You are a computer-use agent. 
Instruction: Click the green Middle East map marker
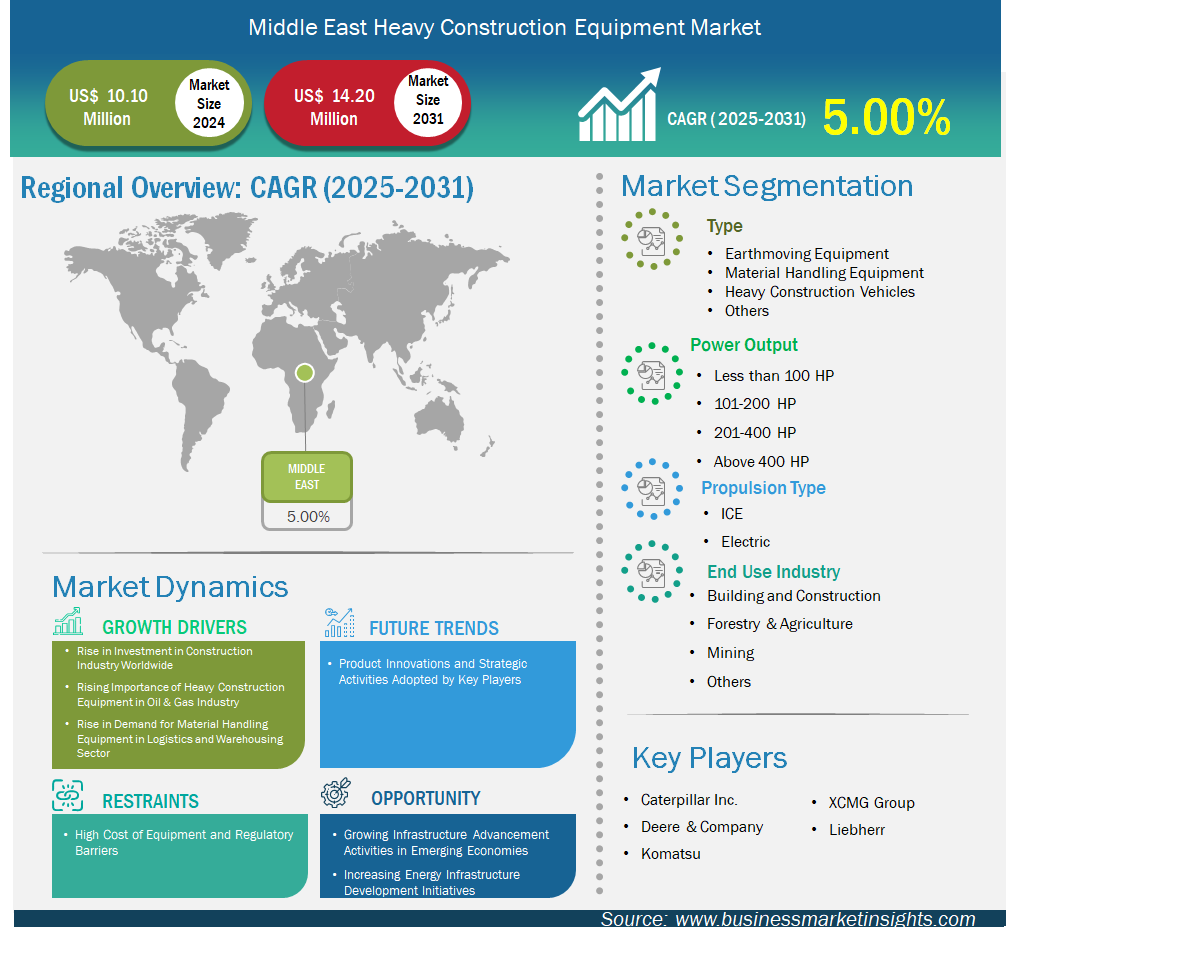pyautogui.click(x=305, y=373)
